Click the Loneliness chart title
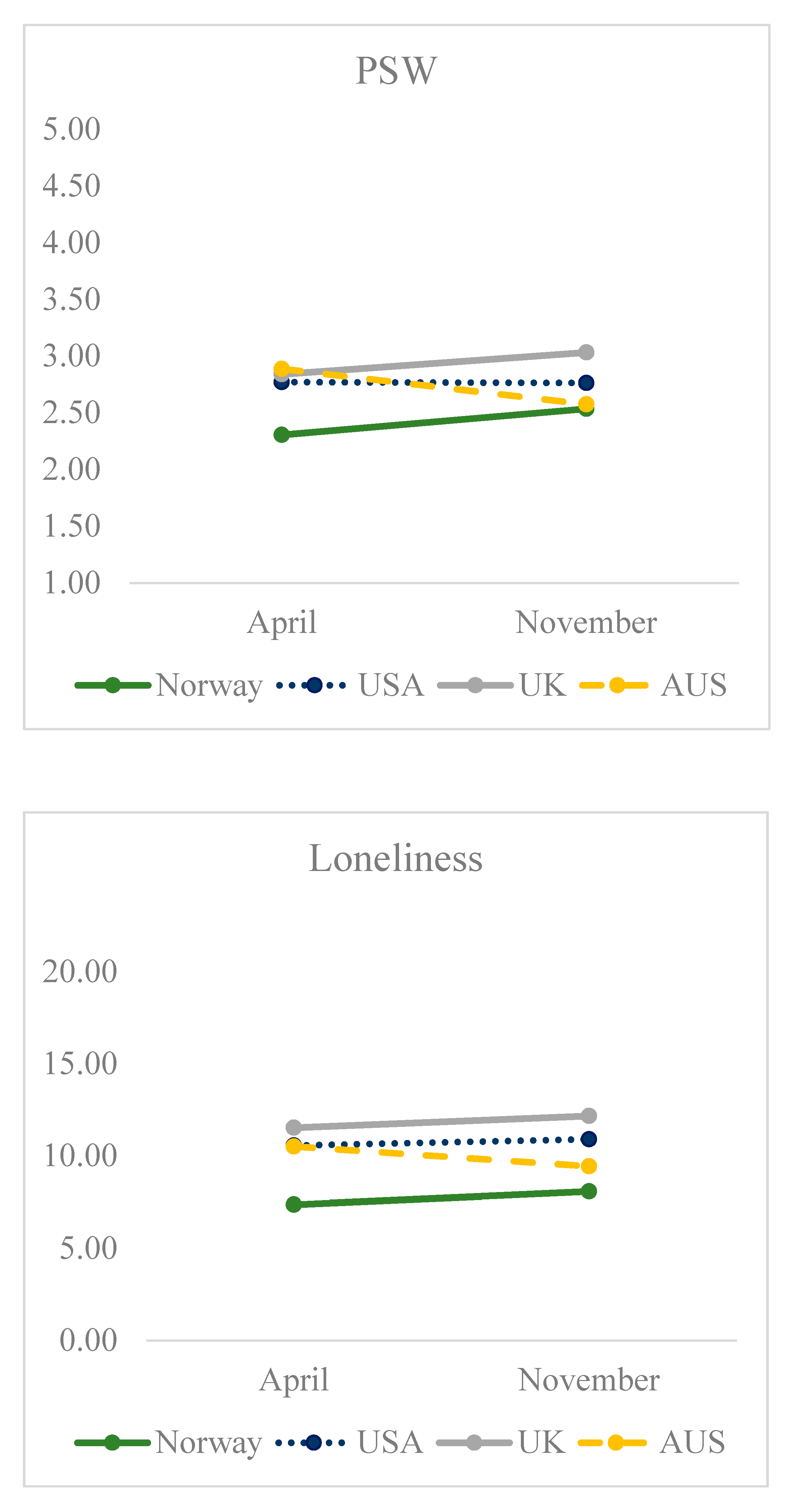The height and width of the screenshot is (1512, 788). [x=395, y=858]
